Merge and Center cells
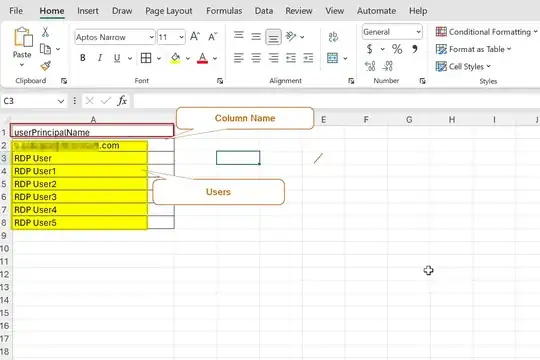This screenshot has width=540, height=360. (x=332, y=58)
